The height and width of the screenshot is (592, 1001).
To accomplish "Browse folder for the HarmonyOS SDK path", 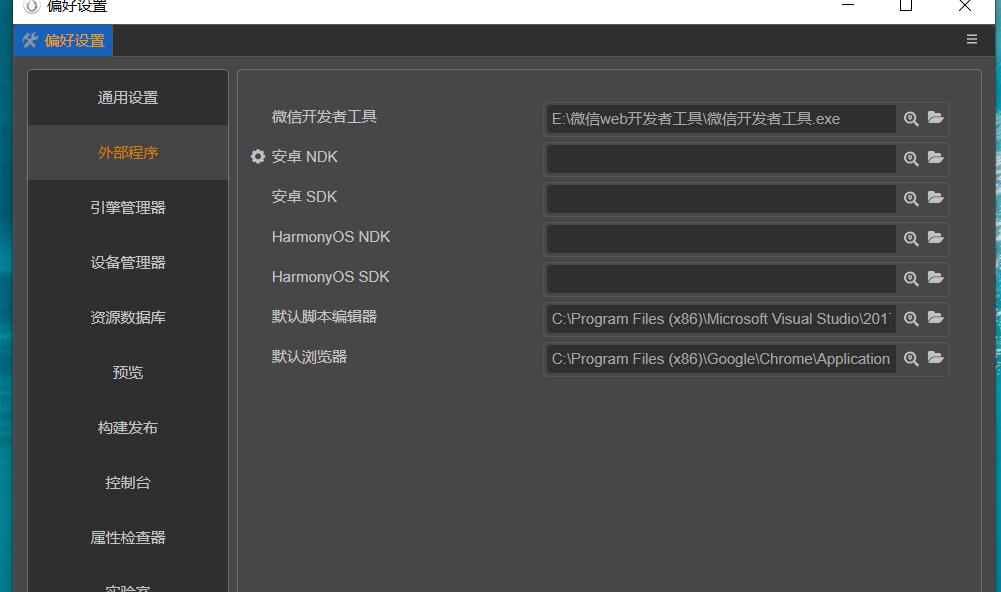I will 937,278.
